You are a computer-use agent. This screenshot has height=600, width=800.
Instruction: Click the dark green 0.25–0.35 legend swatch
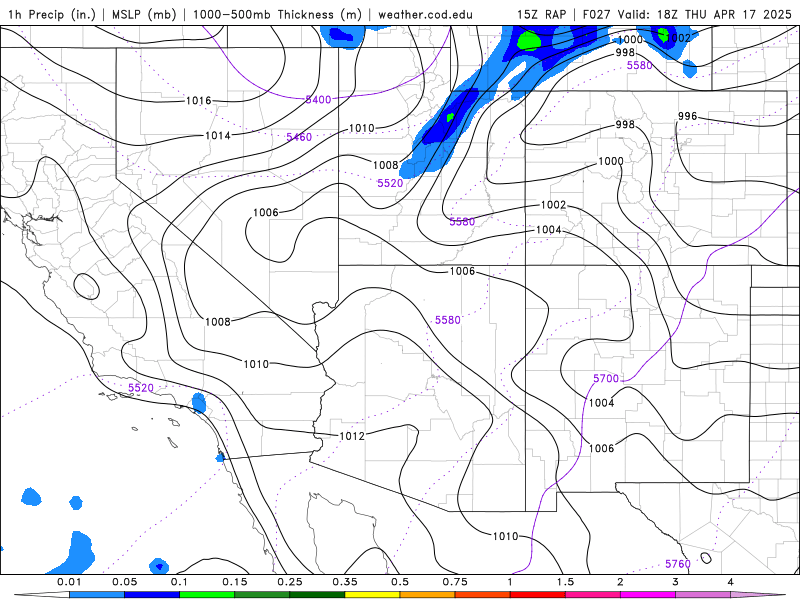pos(317,595)
